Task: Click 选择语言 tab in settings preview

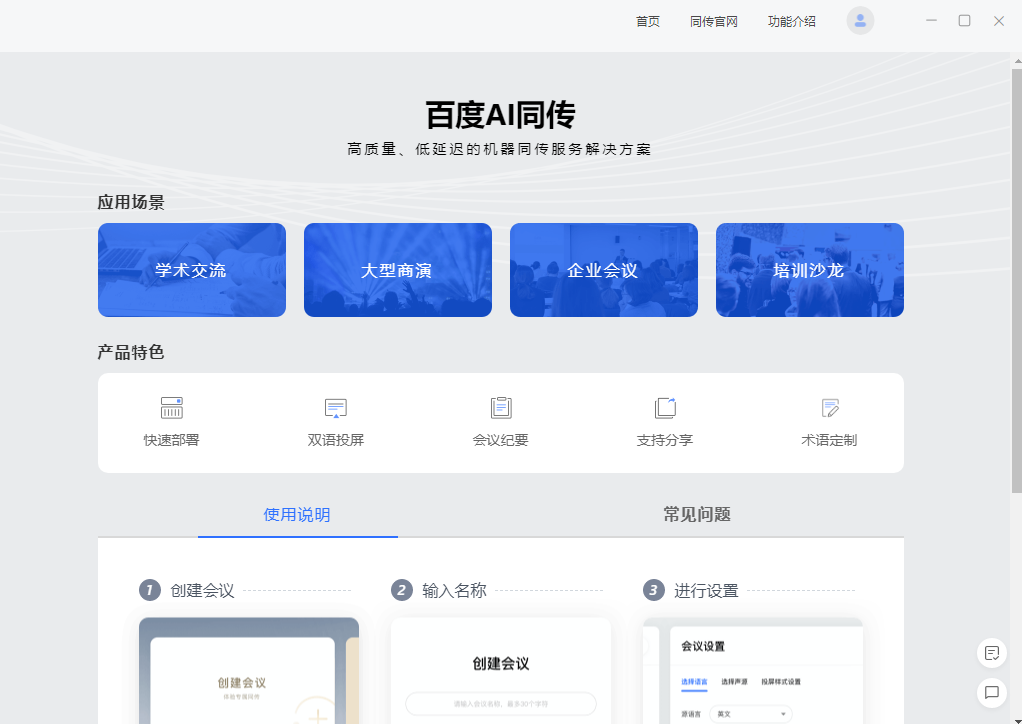Action: [x=694, y=682]
